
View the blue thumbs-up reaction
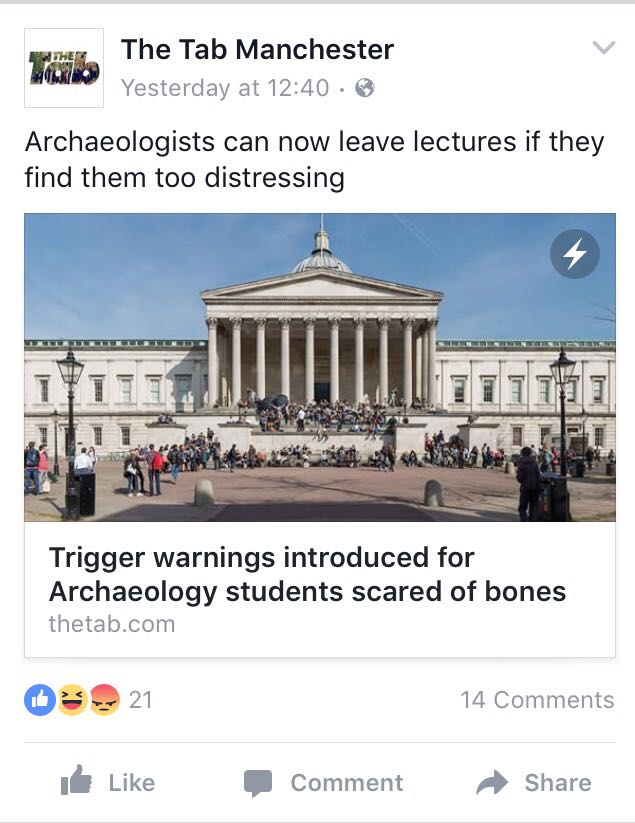[x=40, y=700]
